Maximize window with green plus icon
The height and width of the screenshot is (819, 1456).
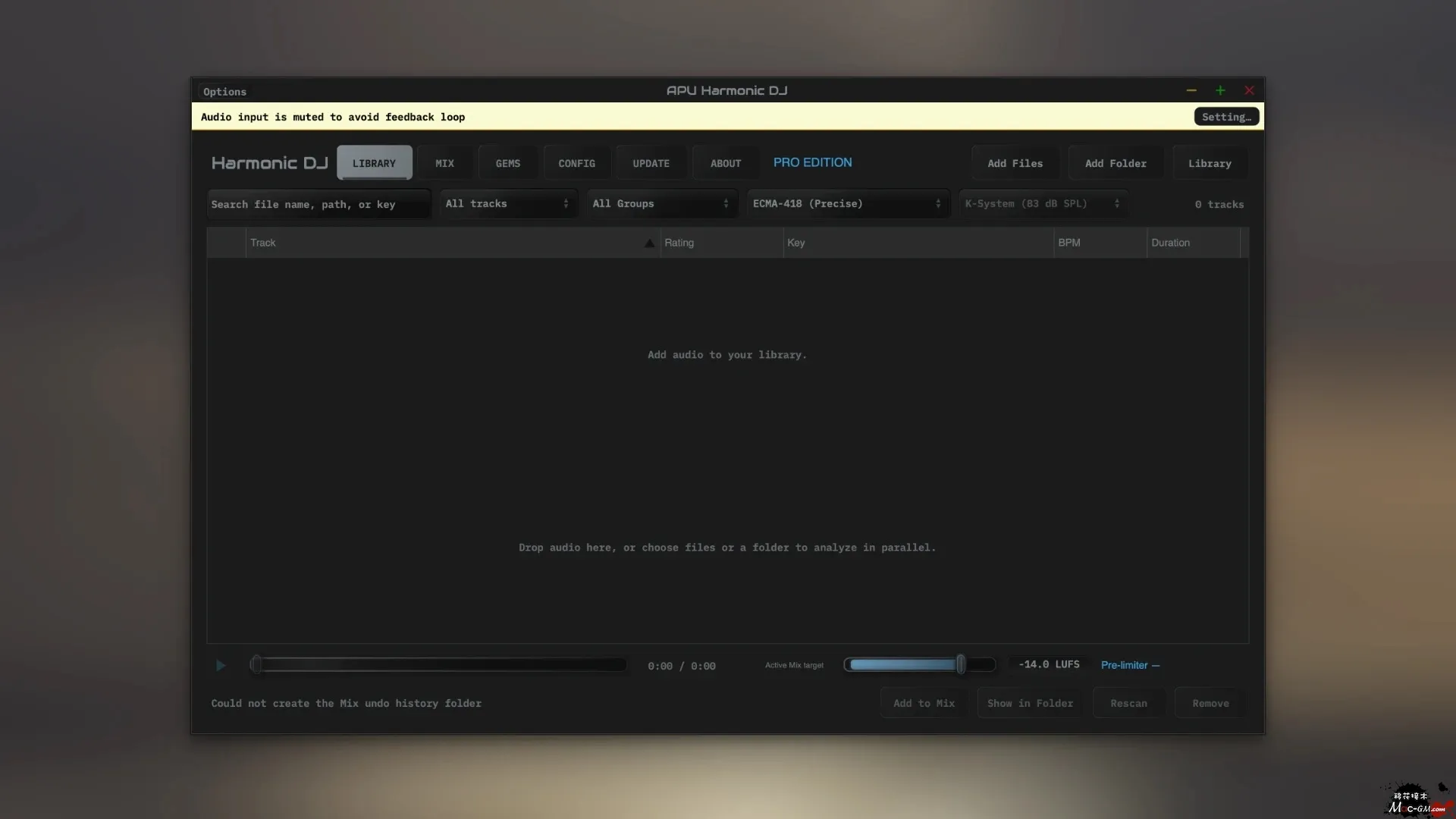pyautogui.click(x=1220, y=90)
